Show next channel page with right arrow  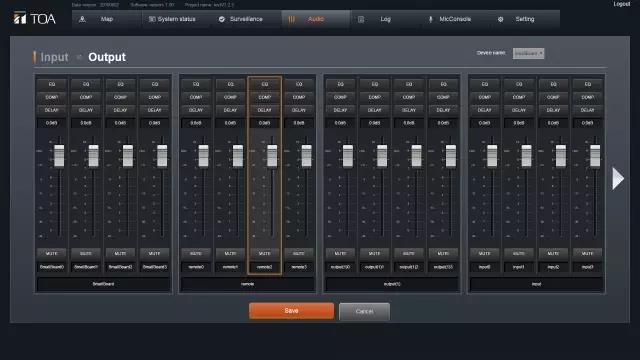click(618, 178)
